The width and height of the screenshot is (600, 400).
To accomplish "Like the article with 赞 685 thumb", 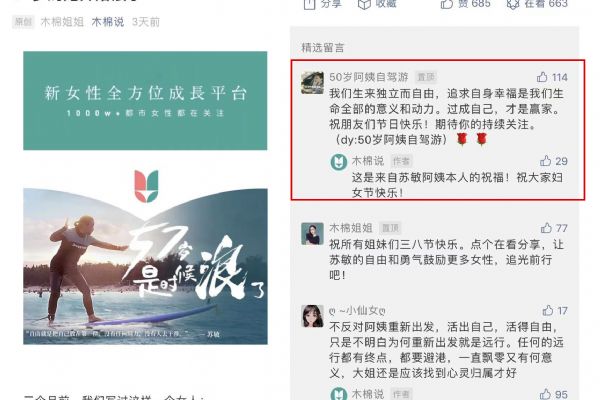I will [x=446, y=4].
